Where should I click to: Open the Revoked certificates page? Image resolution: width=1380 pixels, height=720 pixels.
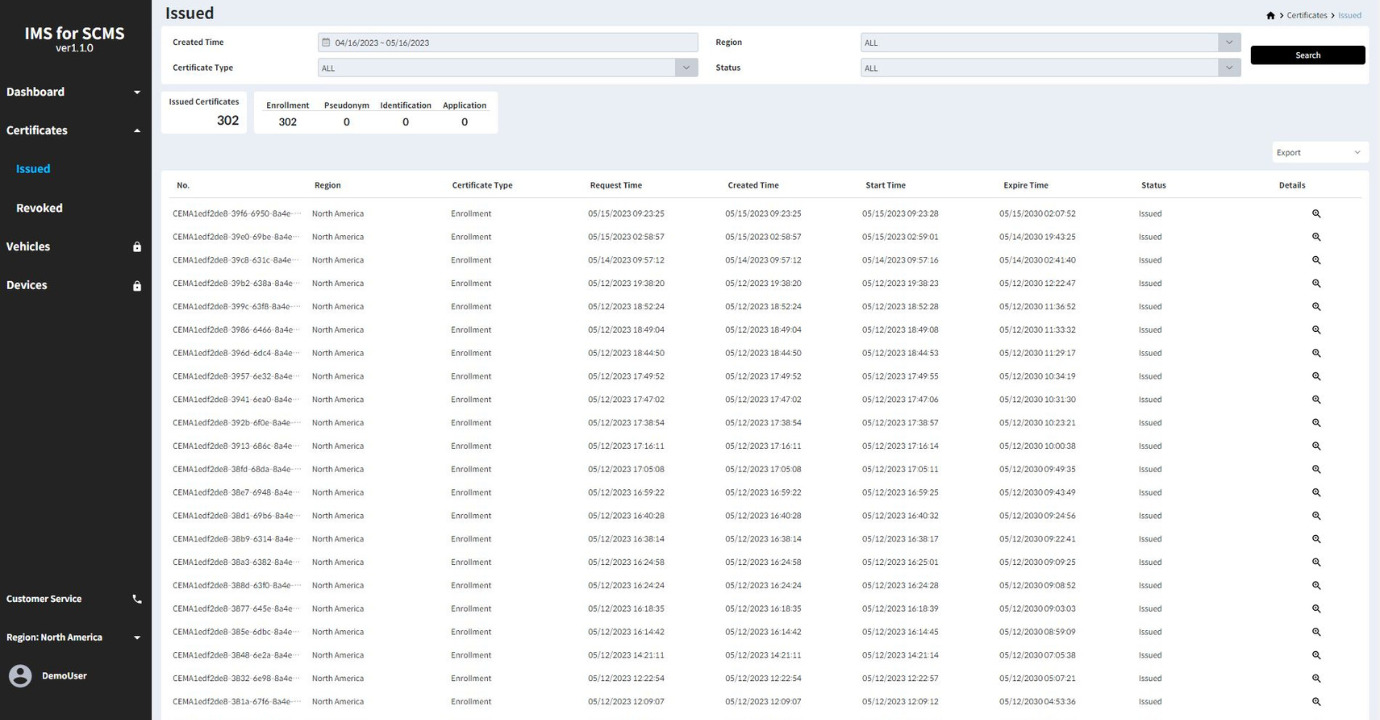click(40, 207)
